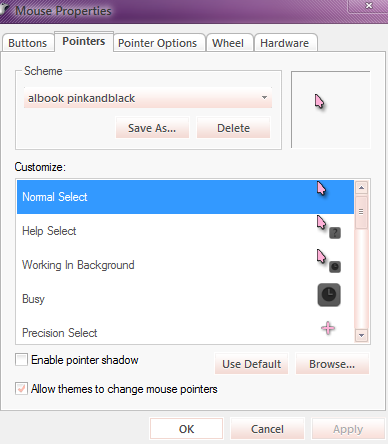Open the albook pinkandblack scheme dropdown
388x444 pixels.
pyautogui.click(x=148, y=98)
